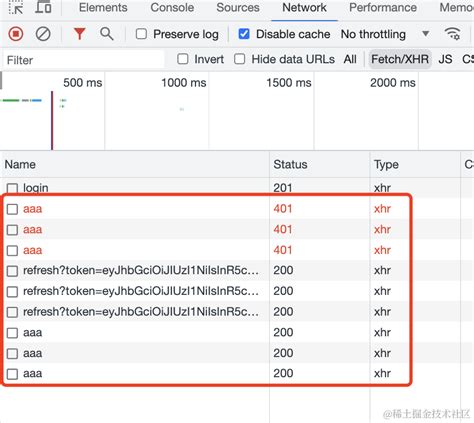The width and height of the screenshot is (474, 423).
Task: Select the Fetch/XHR filter button
Action: tap(400, 59)
